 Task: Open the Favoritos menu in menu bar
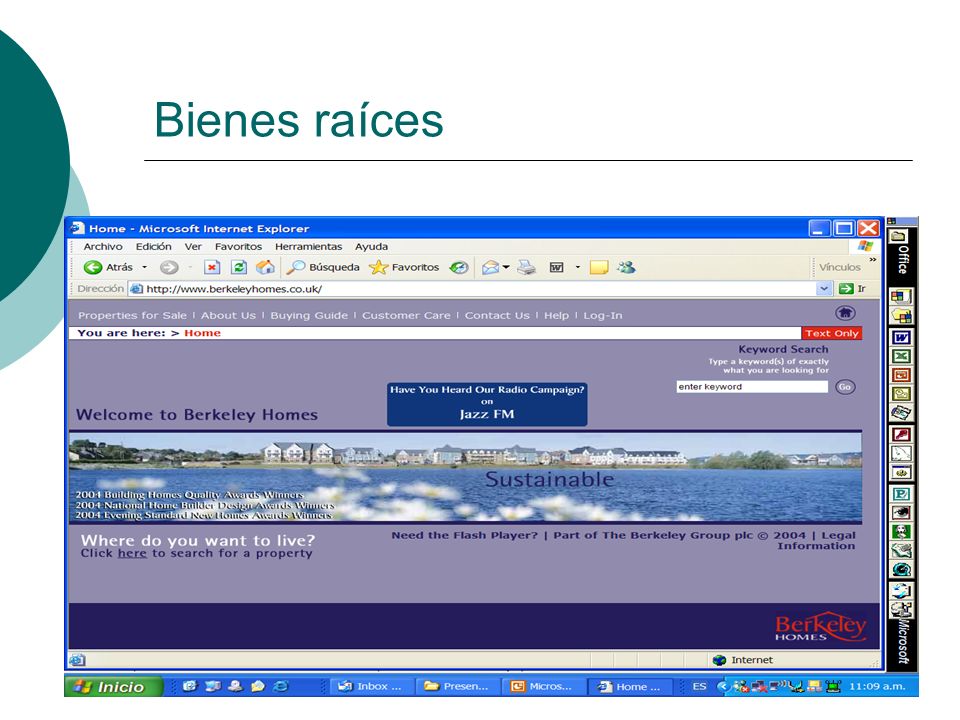coord(238,247)
